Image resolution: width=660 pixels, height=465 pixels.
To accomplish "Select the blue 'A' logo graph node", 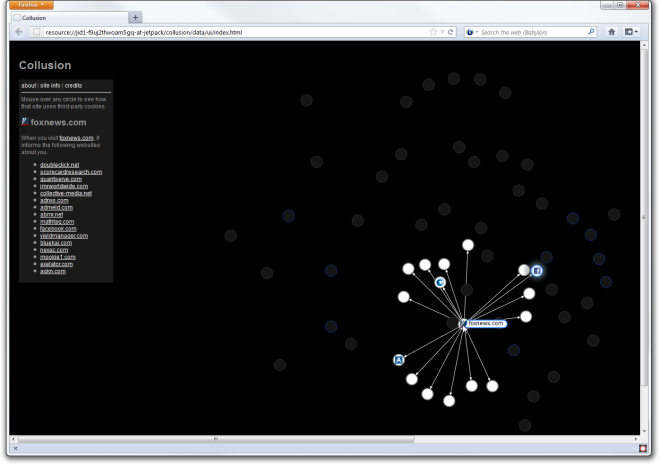I will pyautogui.click(x=399, y=360).
